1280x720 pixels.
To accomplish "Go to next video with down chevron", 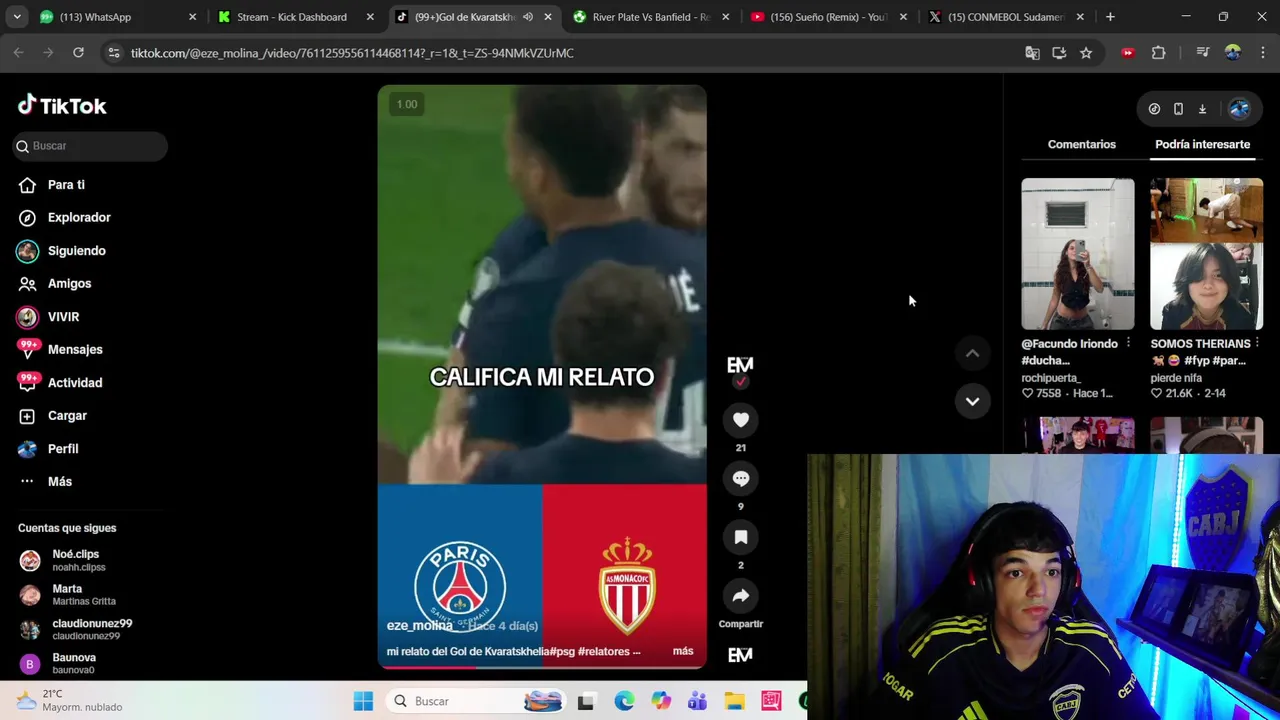I will 972,401.
